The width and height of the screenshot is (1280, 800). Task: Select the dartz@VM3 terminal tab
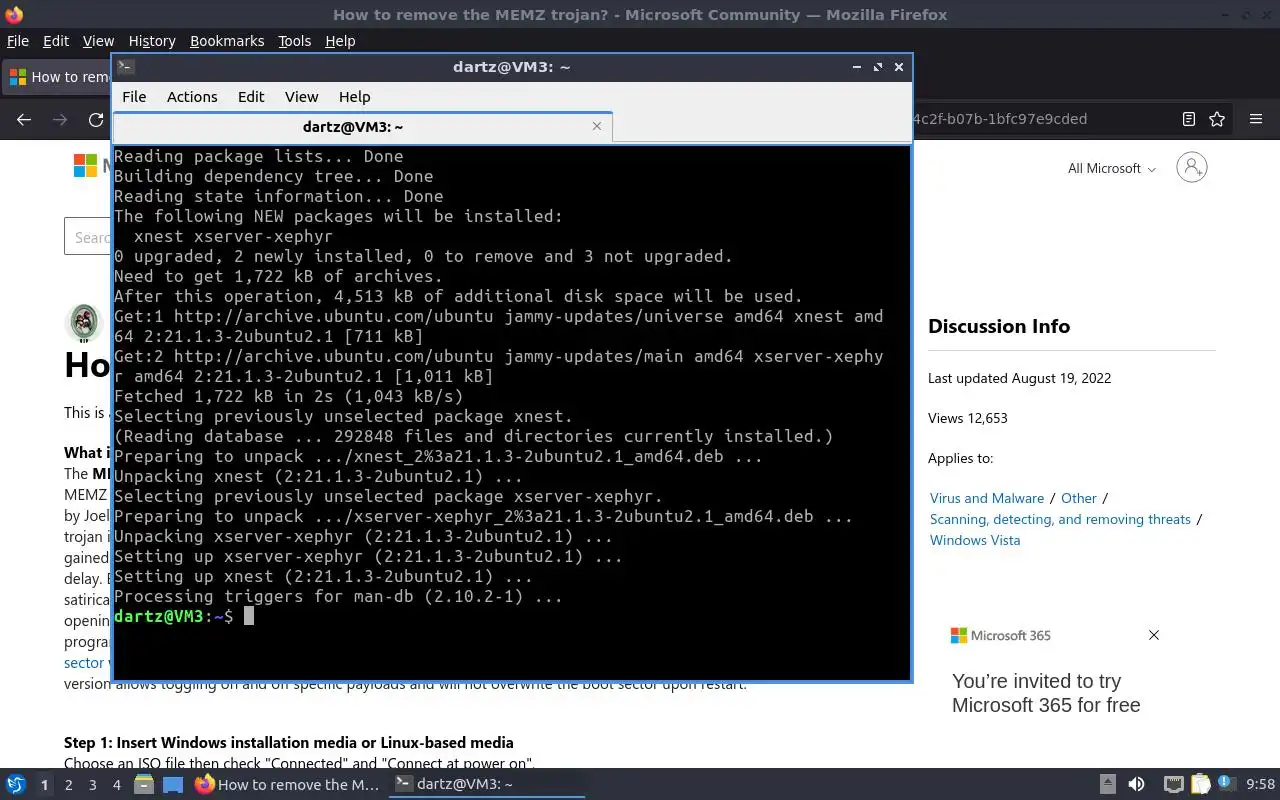(362, 127)
